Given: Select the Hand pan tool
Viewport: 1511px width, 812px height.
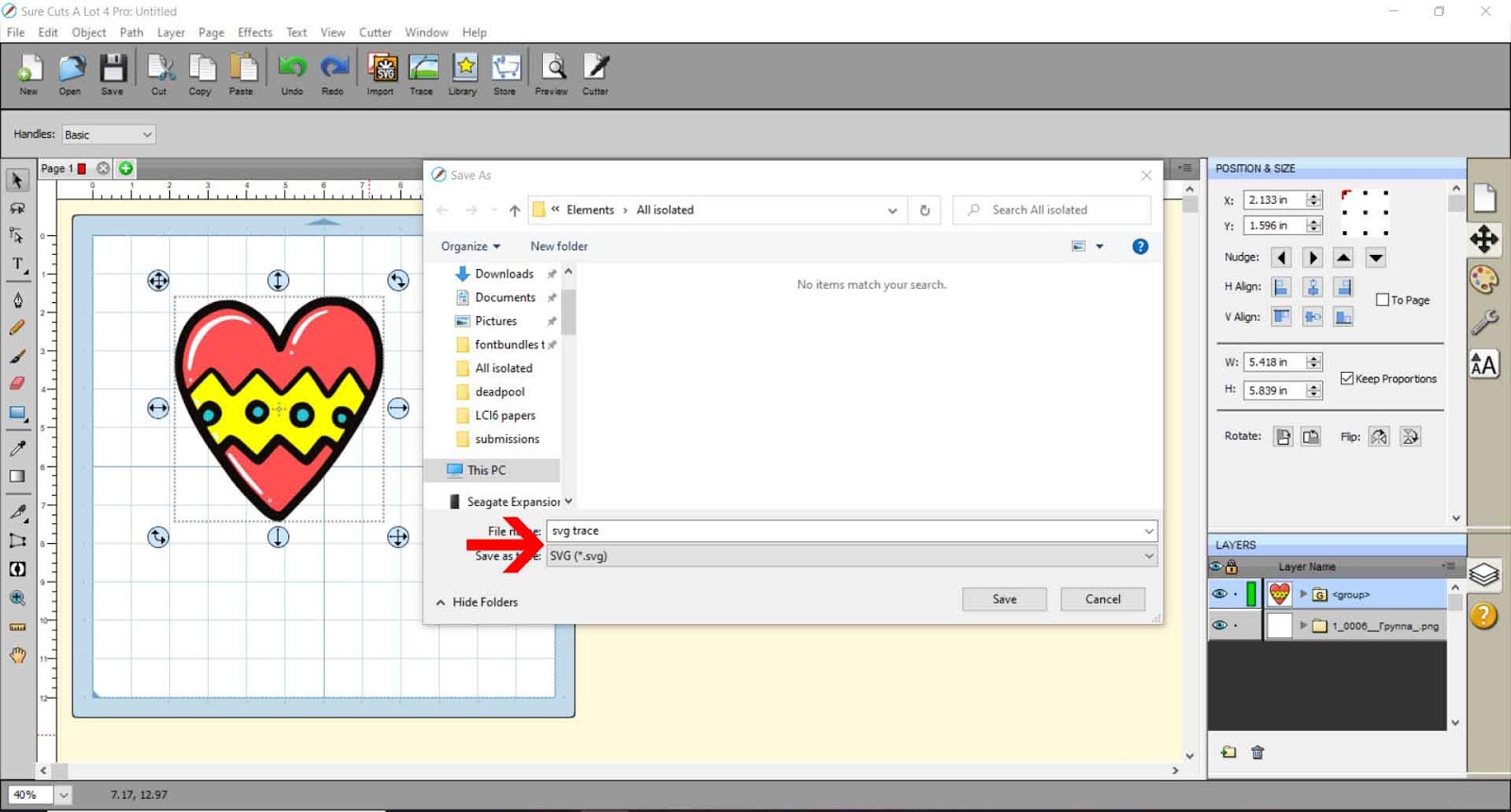Looking at the screenshot, I should (x=17, y=655).
